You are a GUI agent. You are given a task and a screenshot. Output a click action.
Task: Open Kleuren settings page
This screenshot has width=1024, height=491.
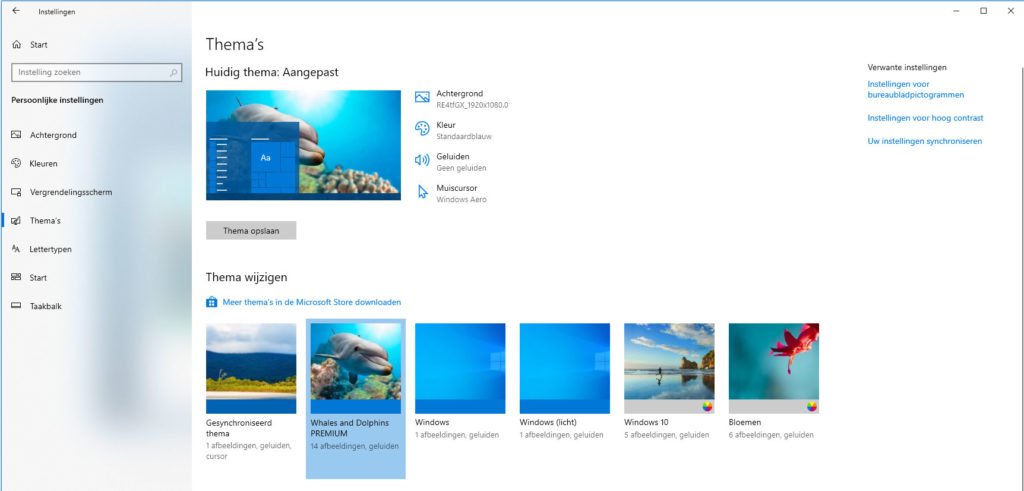click(44, 164)
